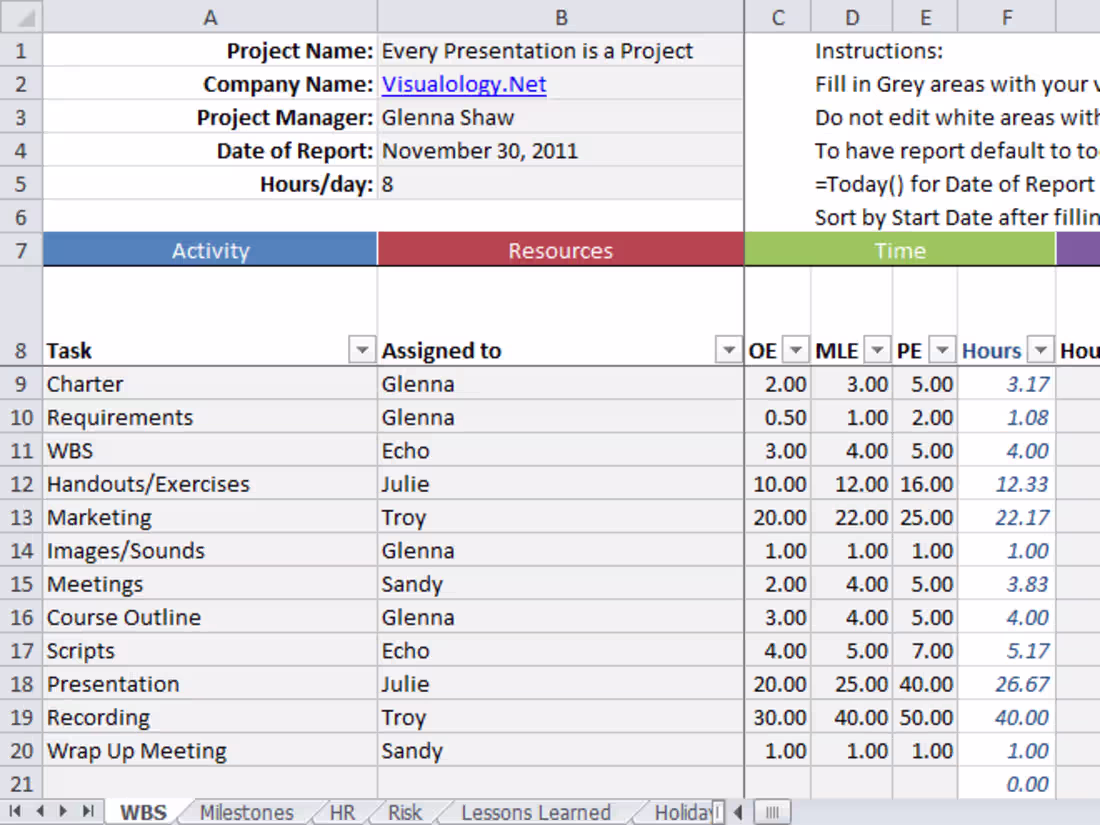The height and width of the screenshot is (825, 1100).
Task: Select the 'Meetings' task cell
Action: tap(210, 584)
